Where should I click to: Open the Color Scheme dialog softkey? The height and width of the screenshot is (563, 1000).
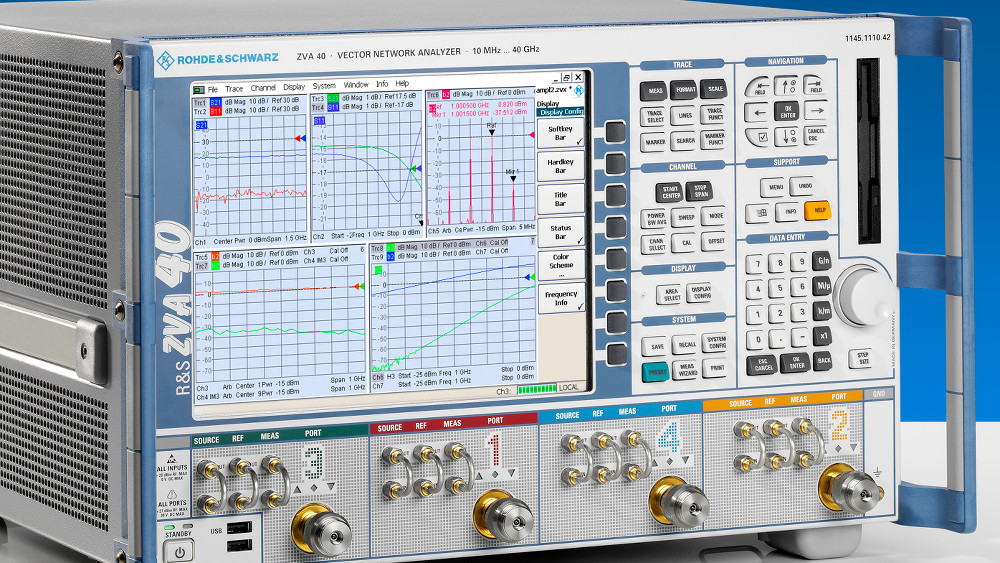(561, 265)
